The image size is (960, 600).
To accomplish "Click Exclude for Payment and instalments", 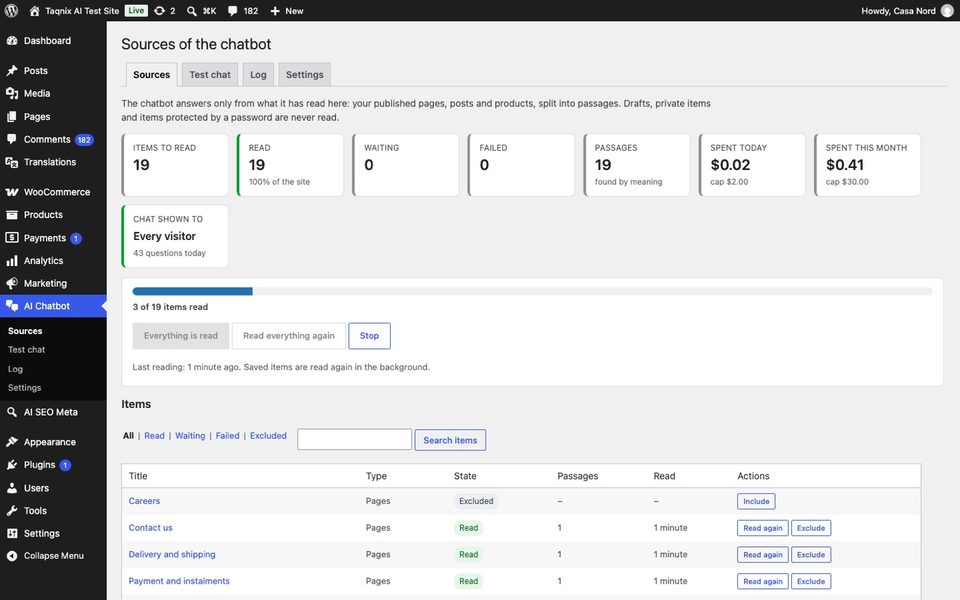I will [x=811, y=582].
